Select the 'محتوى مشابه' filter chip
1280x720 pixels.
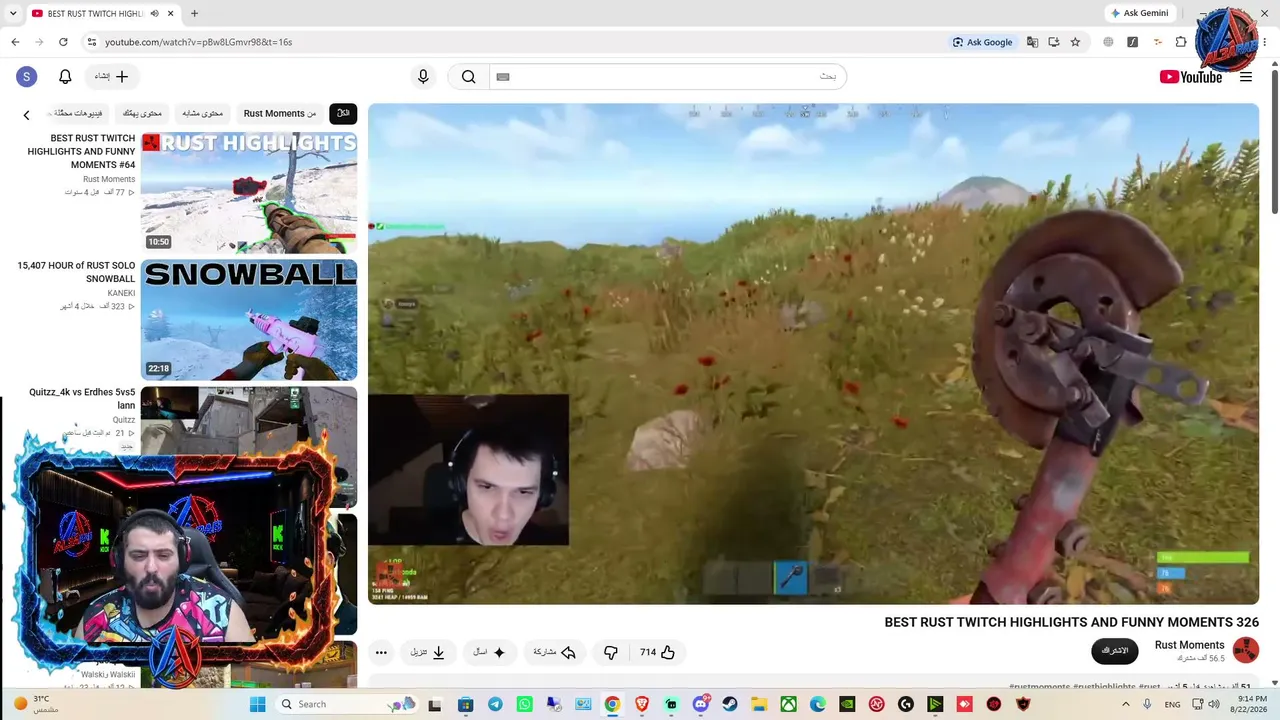203,113
